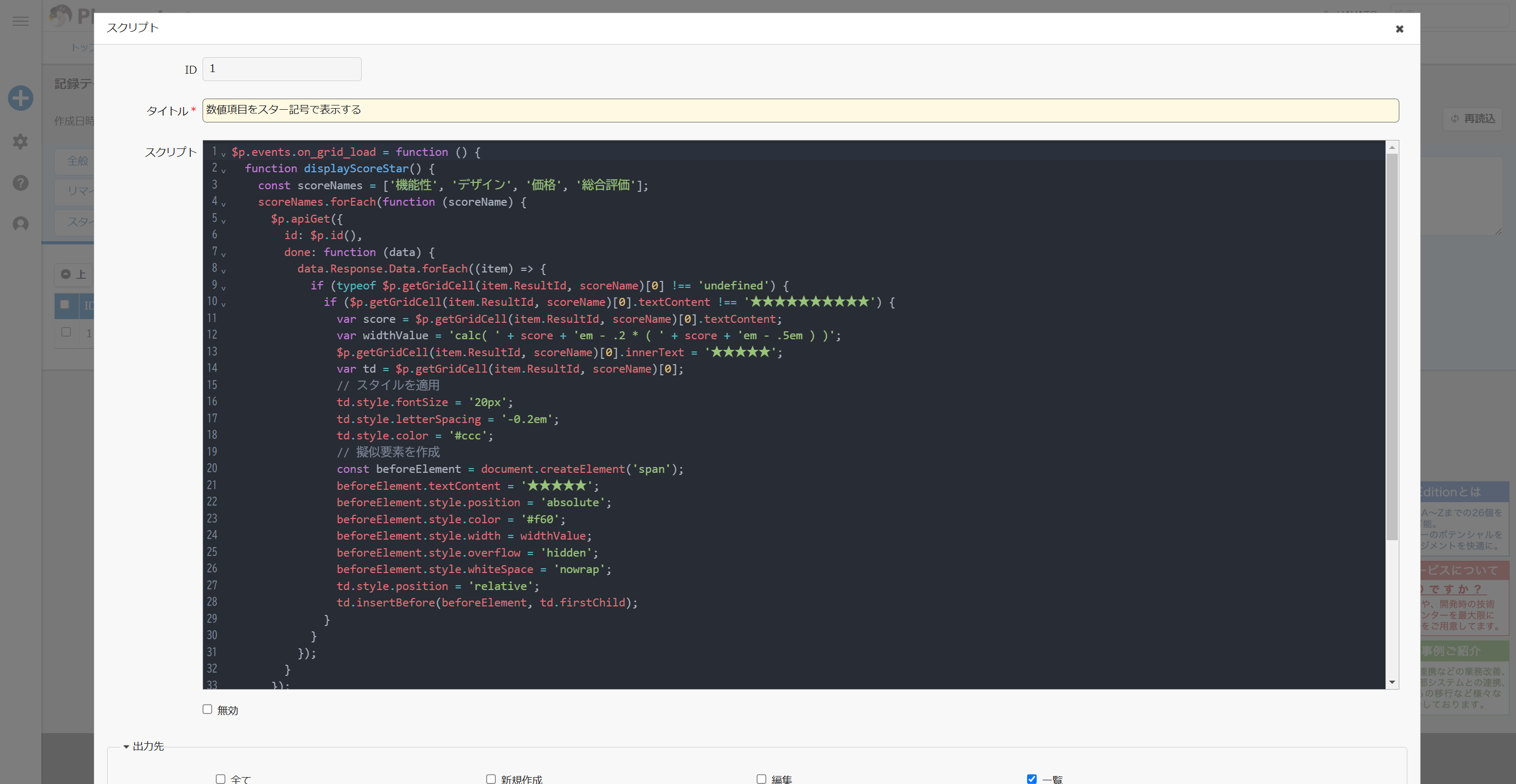Open the hamburger navigation menu
The image size is (1516, 784).
click(21, 21)
